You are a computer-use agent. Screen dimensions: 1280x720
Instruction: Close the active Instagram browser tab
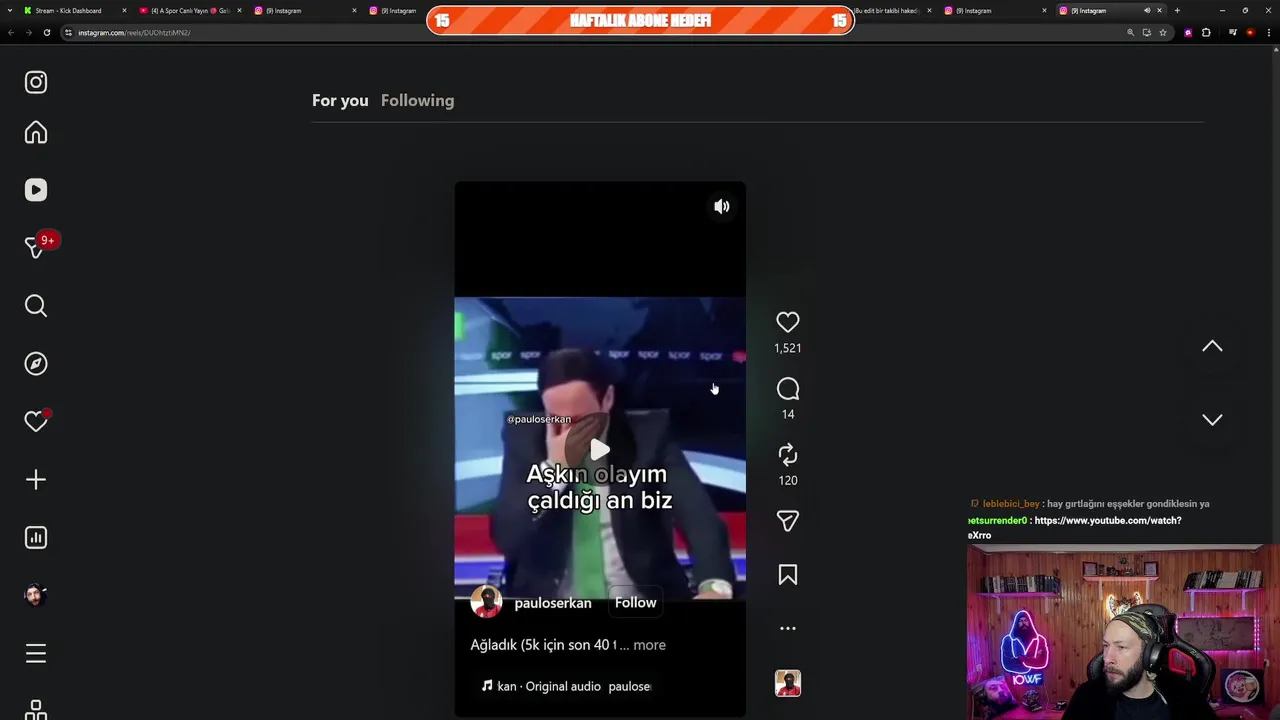pos(1159,10)
